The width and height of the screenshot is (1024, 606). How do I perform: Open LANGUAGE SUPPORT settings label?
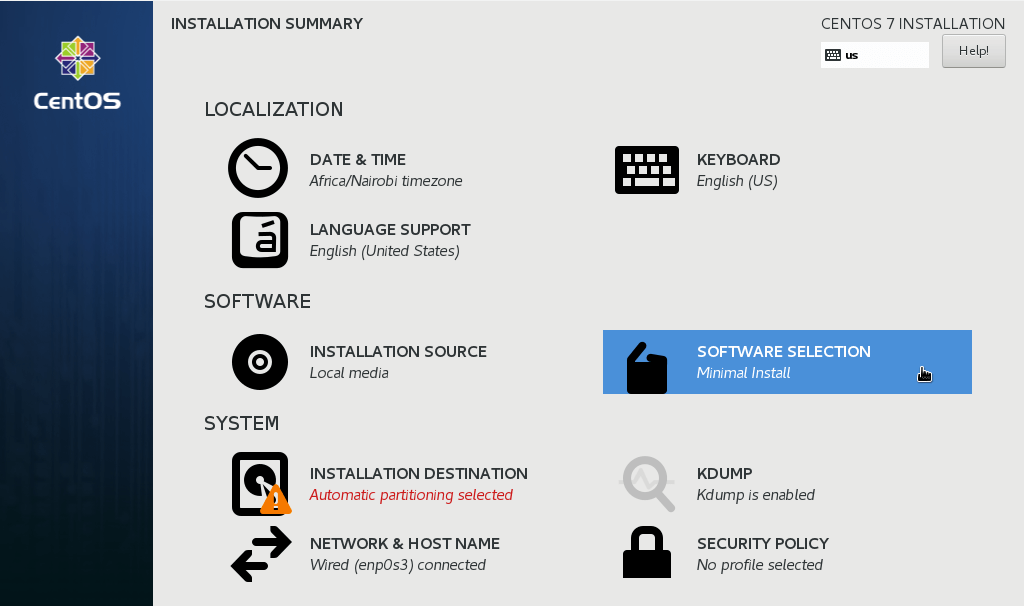click(x=390, y=229)
